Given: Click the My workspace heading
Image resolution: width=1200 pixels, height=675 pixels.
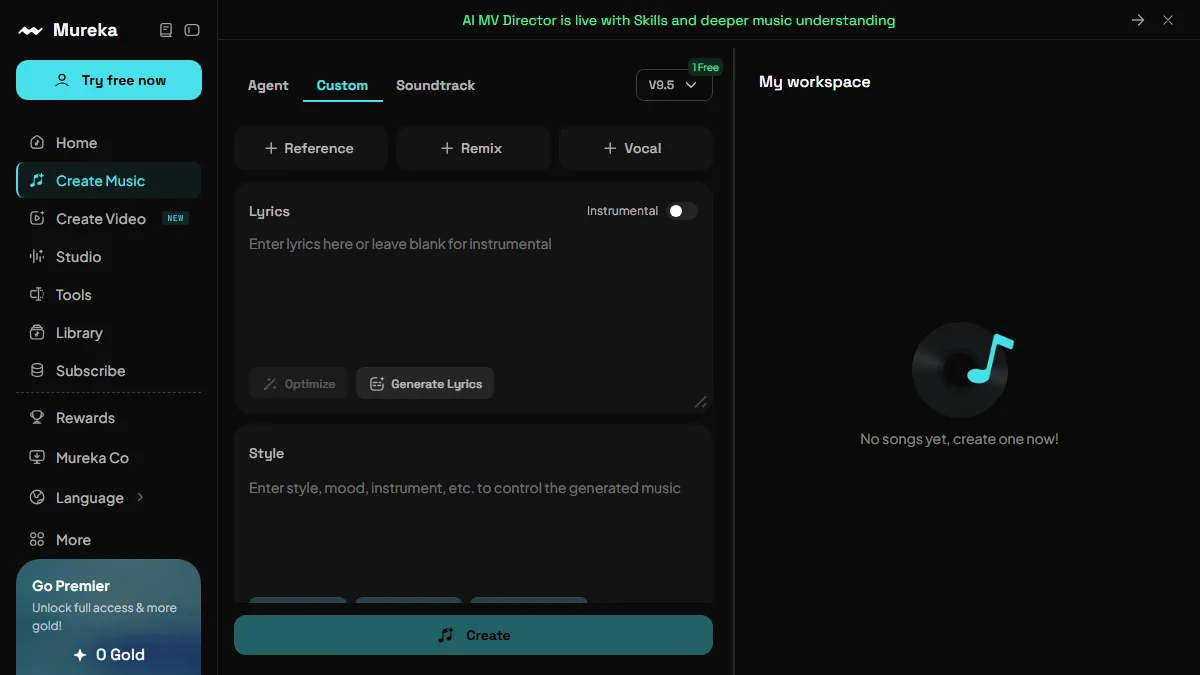Looking at the screenshot, I should tap(815, 82).
